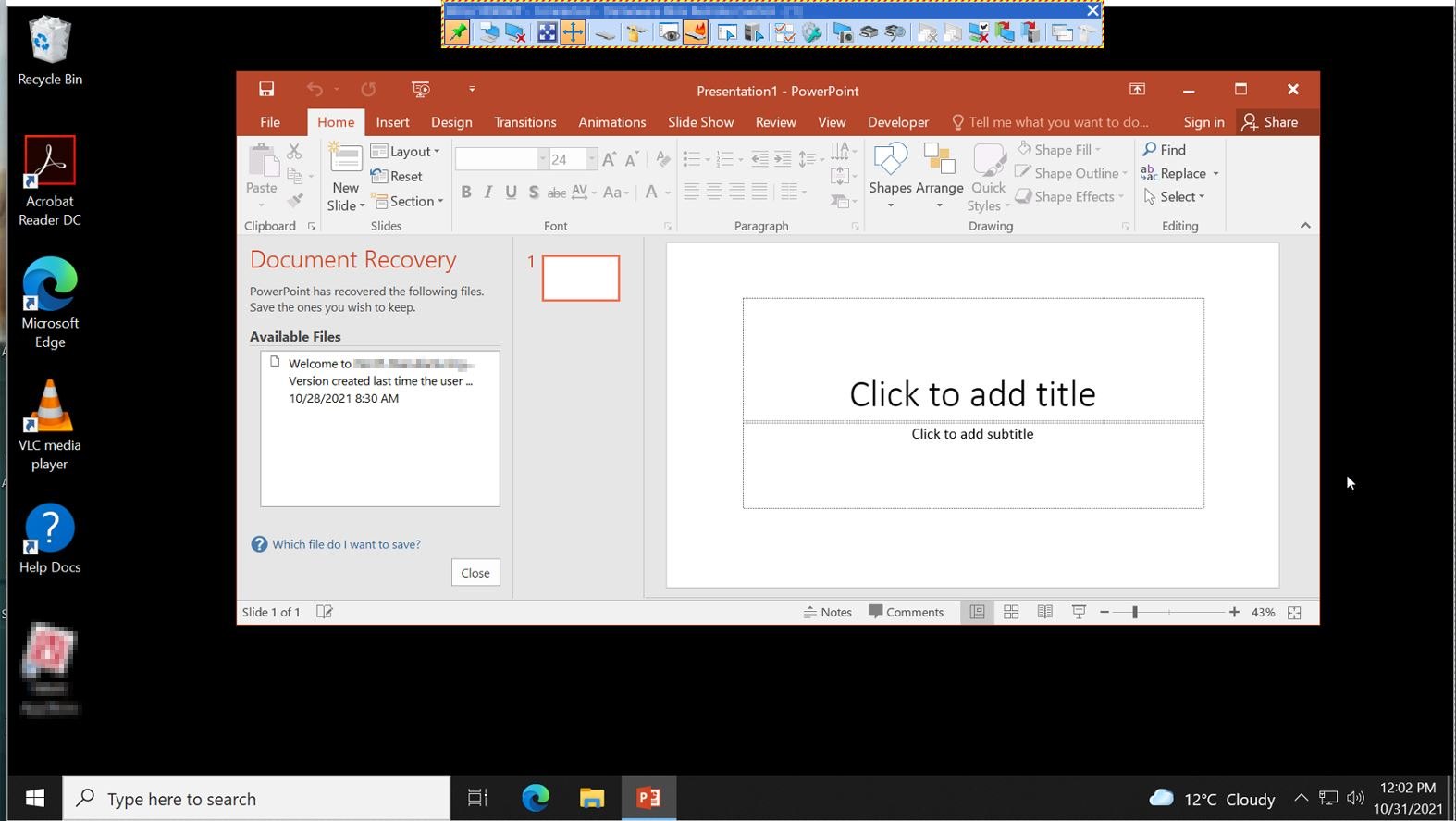Viewport: 1456px width, 821px height.
Task: Switch to Reading View
Action: point(1045,612)
